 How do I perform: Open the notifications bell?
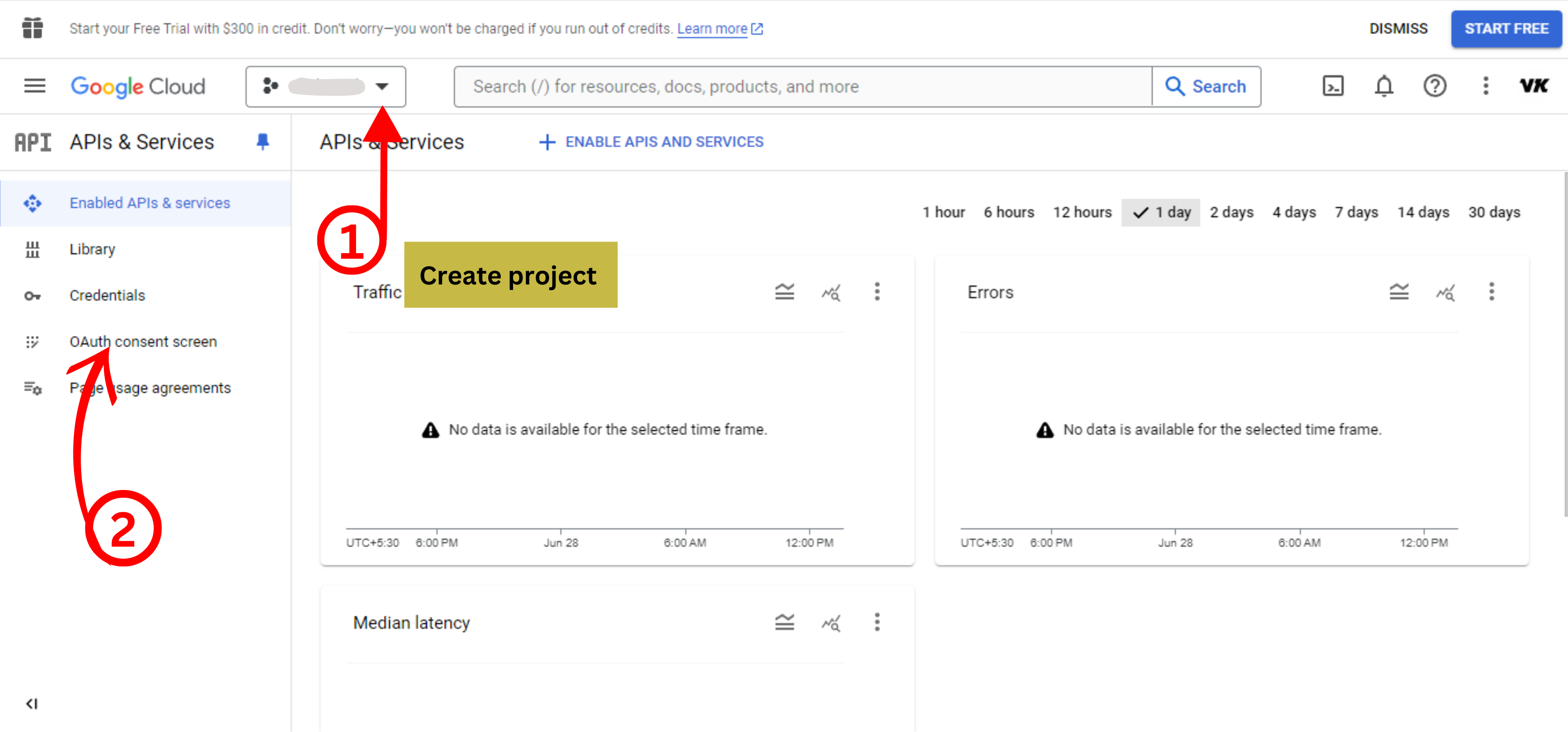point(1384,86)
